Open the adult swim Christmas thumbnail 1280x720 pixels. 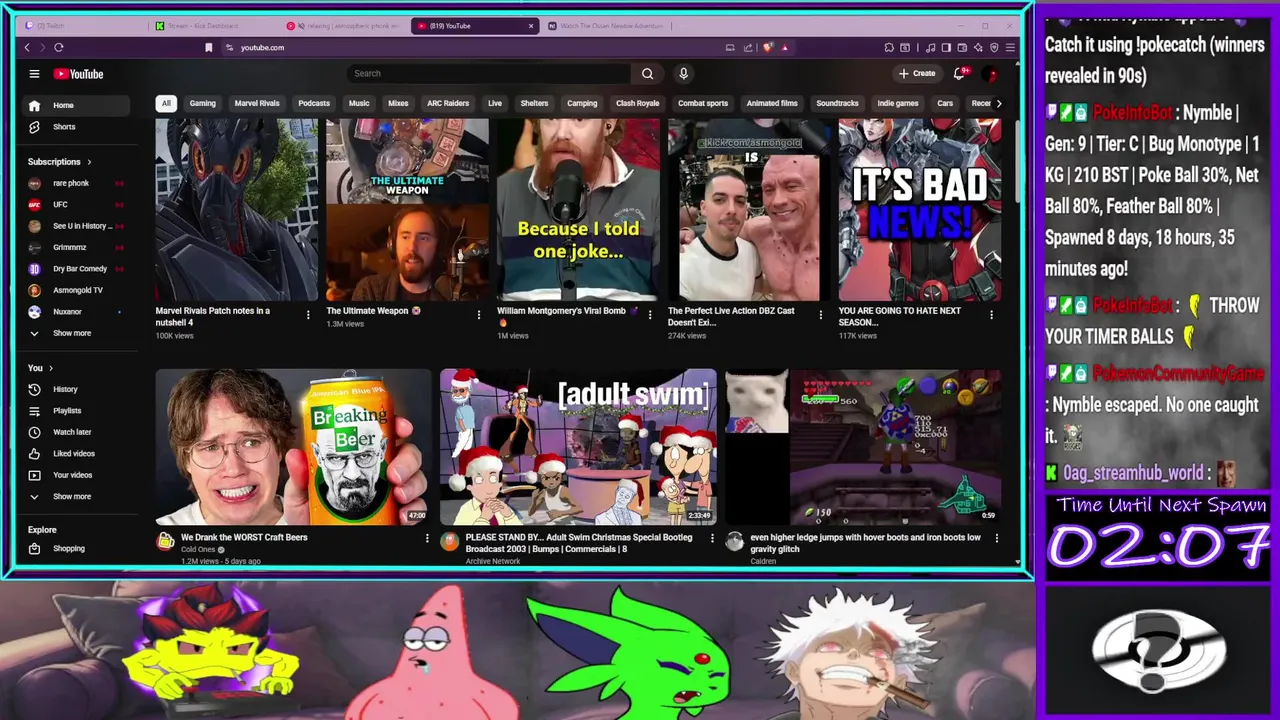(x=578, y=447)
